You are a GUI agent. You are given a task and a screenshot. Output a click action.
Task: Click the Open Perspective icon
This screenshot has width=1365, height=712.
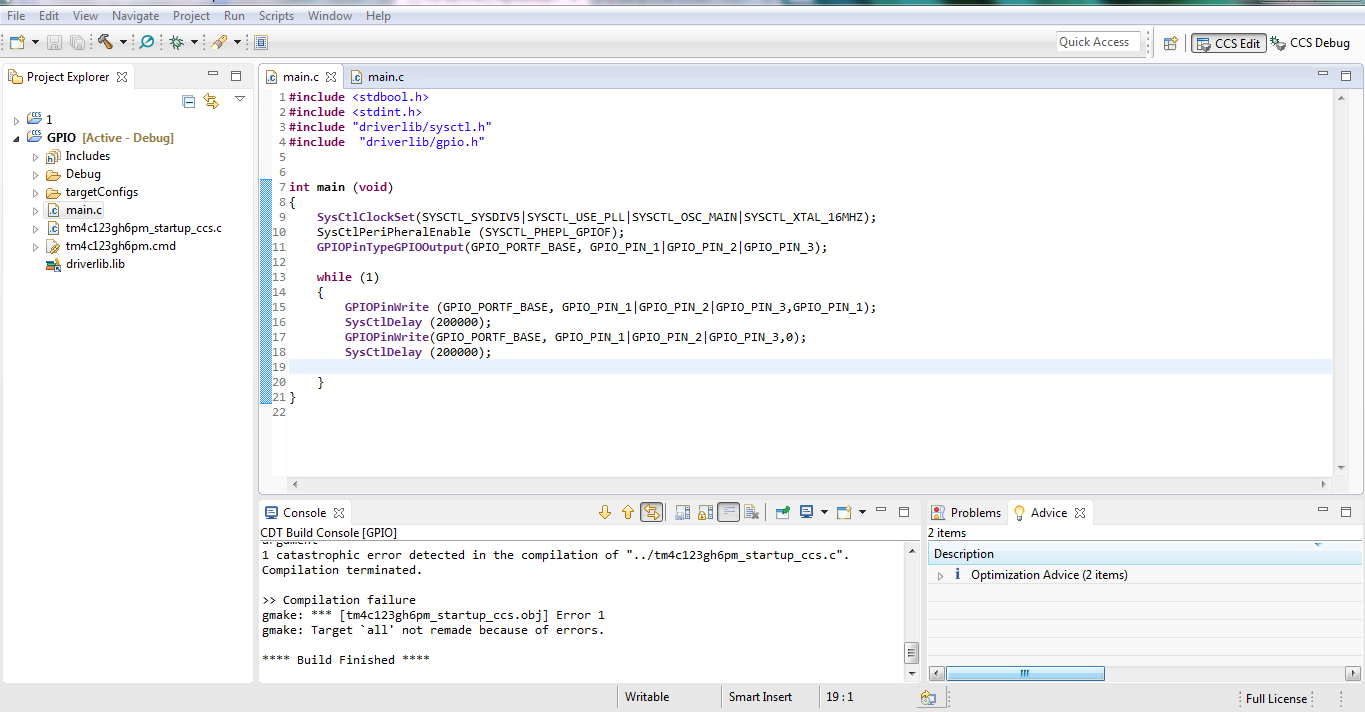pos(1170,43)
